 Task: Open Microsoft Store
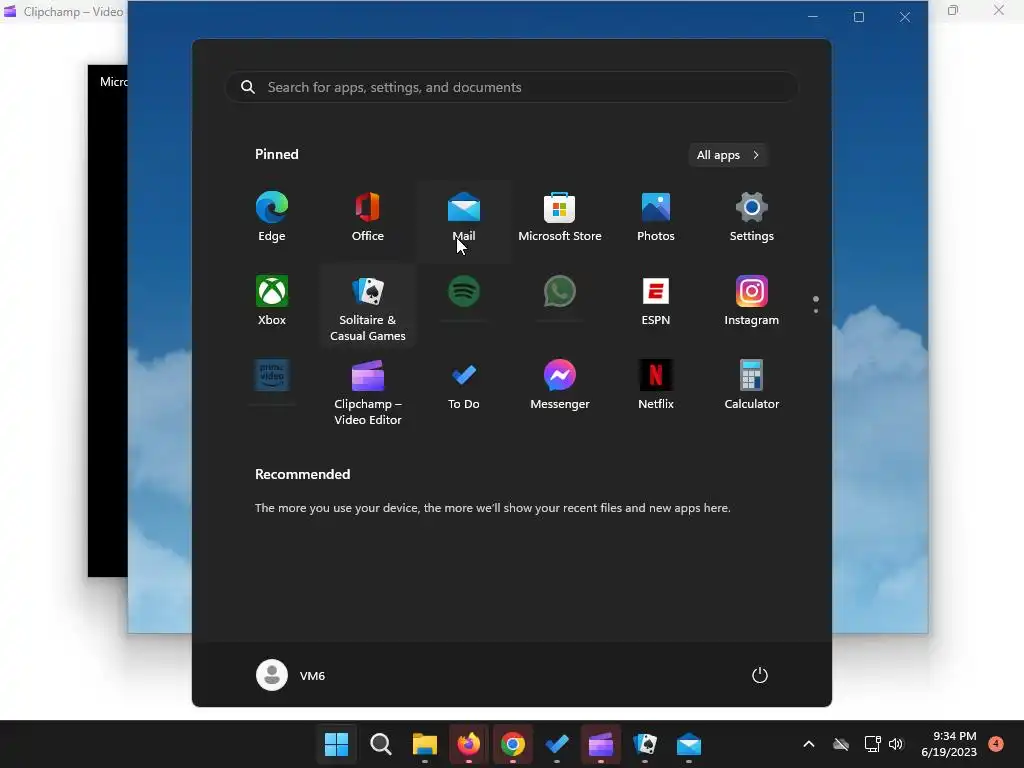[x=560, y=218]
